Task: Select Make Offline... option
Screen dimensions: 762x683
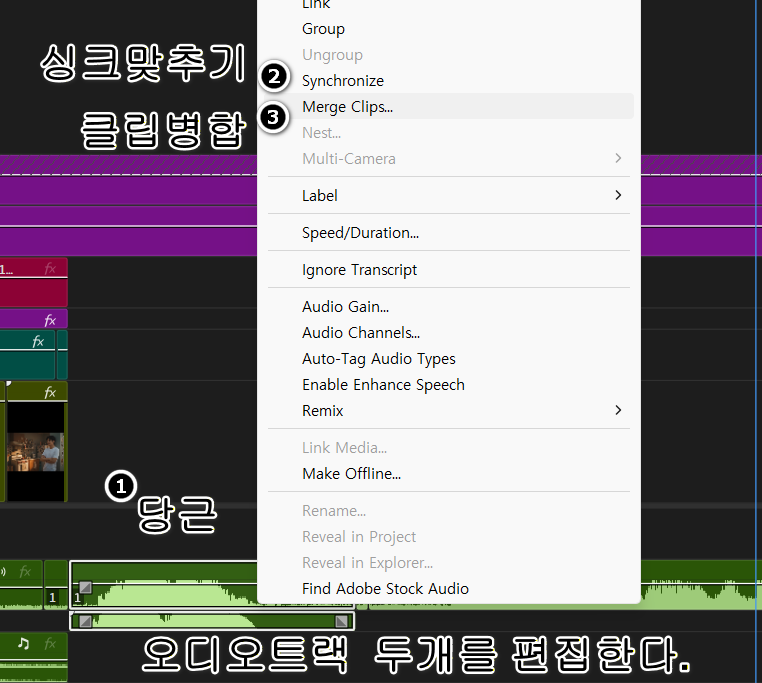Action: [351, 474]
